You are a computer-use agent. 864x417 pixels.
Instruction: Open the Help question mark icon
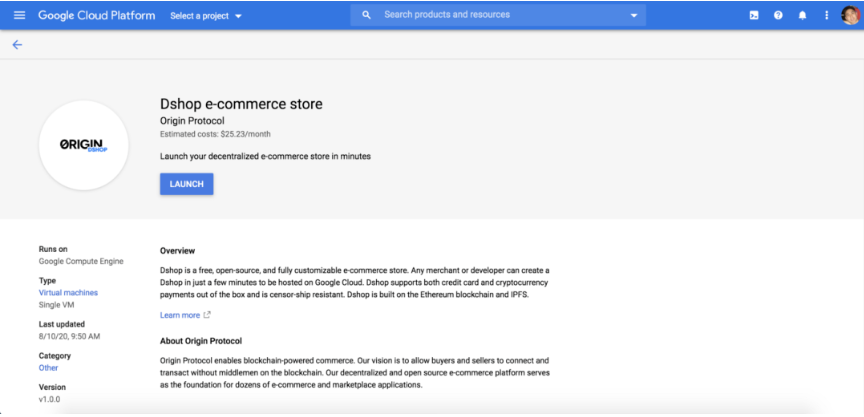pyautogui.click(x=778, y=15)
